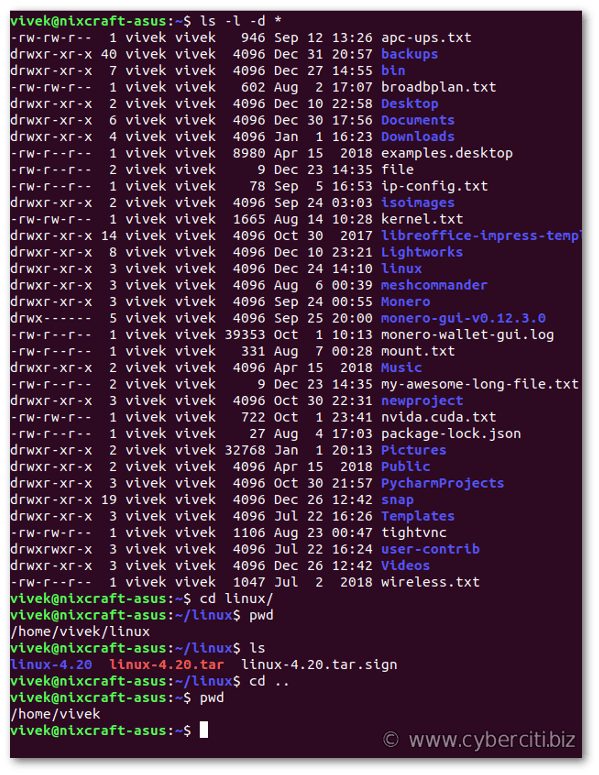
Task: Click the user-contrib directory name
Action: 430,550
